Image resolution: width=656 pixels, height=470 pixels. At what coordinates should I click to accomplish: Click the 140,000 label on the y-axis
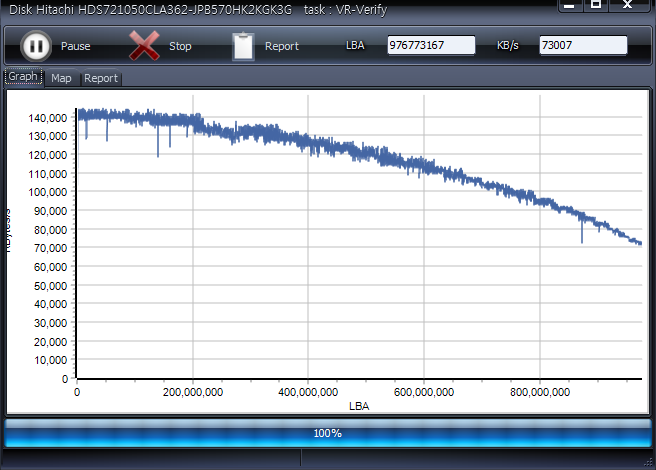(x=48, y=118)
